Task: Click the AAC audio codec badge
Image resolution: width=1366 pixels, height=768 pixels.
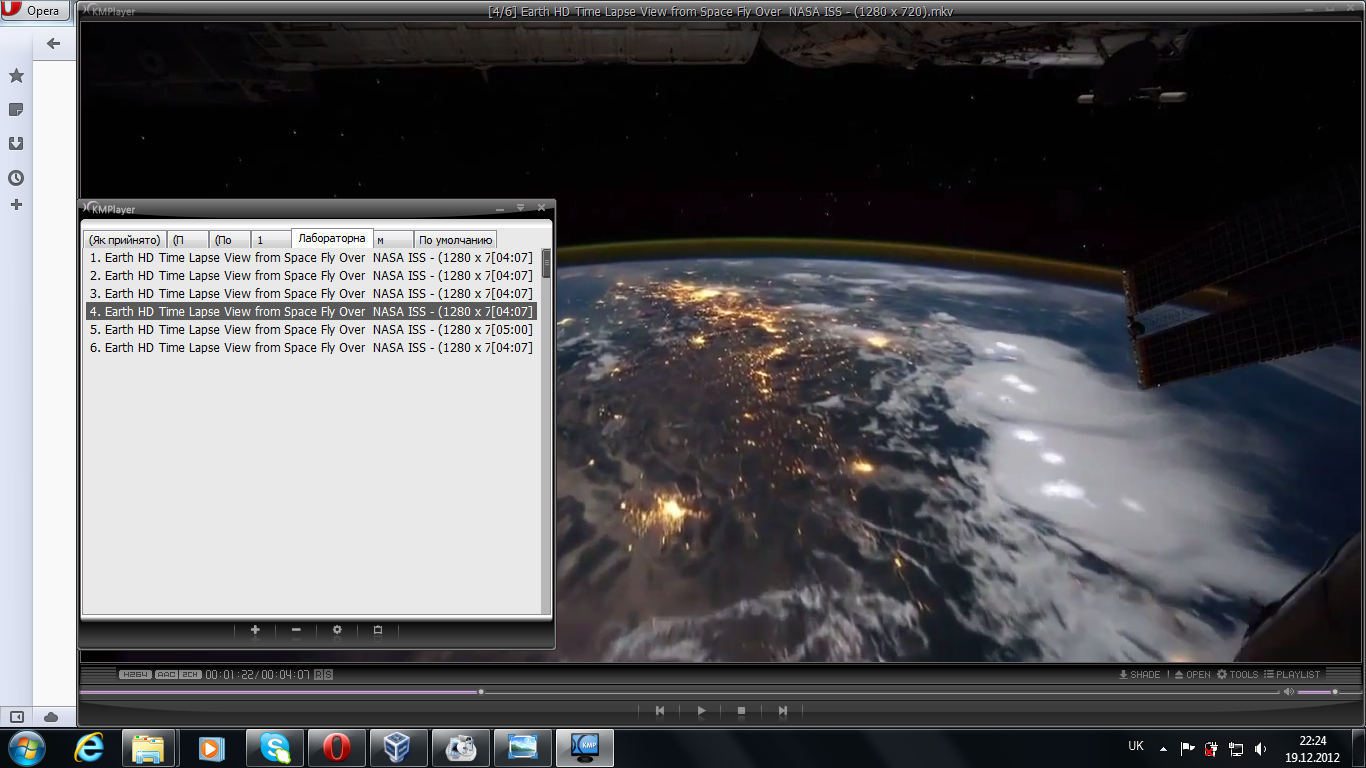Action: click(166, 675)
